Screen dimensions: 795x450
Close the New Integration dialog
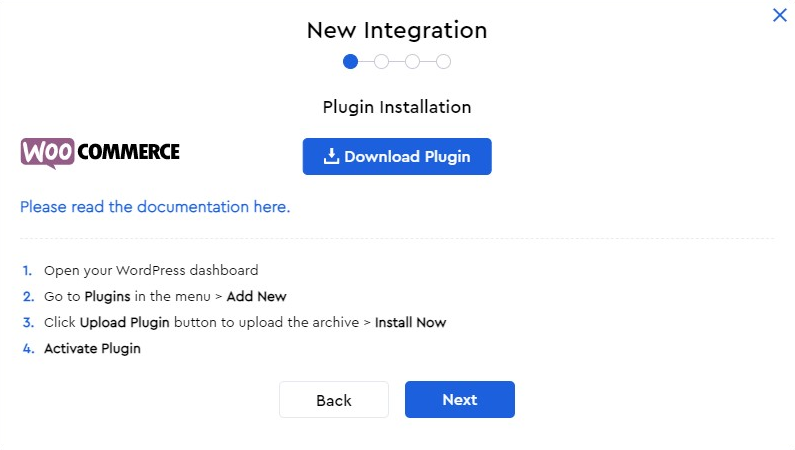[x=779, y=15]
